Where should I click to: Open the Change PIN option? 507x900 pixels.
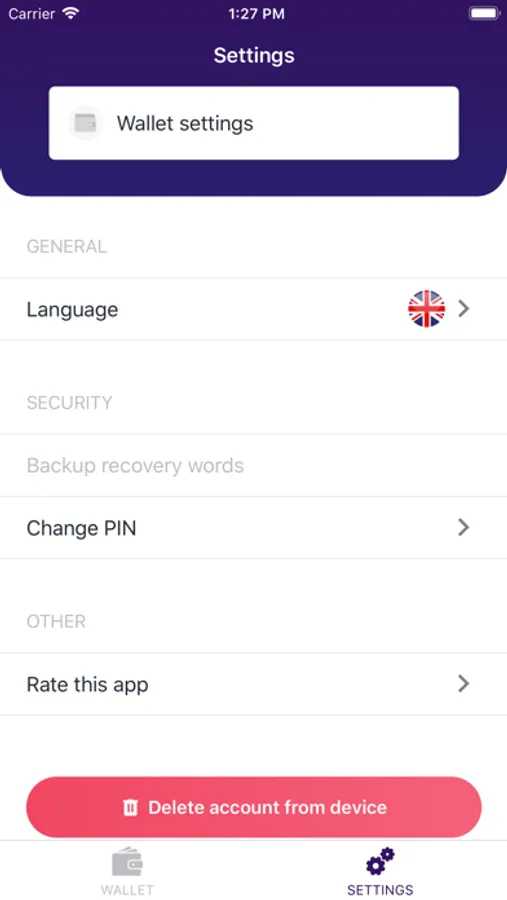(x=253, y=527)
